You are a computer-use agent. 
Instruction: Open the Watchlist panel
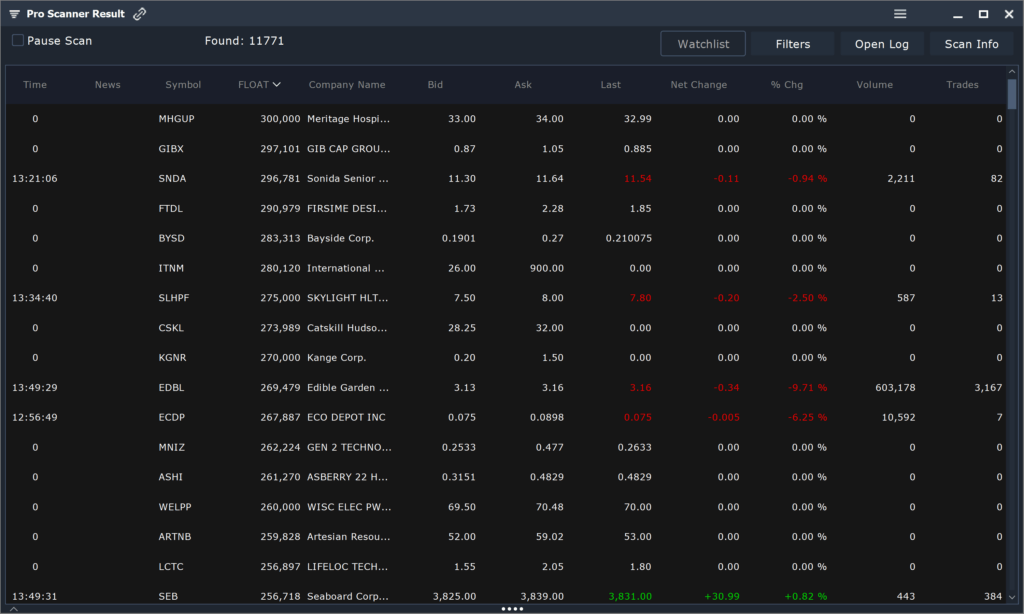702,43
